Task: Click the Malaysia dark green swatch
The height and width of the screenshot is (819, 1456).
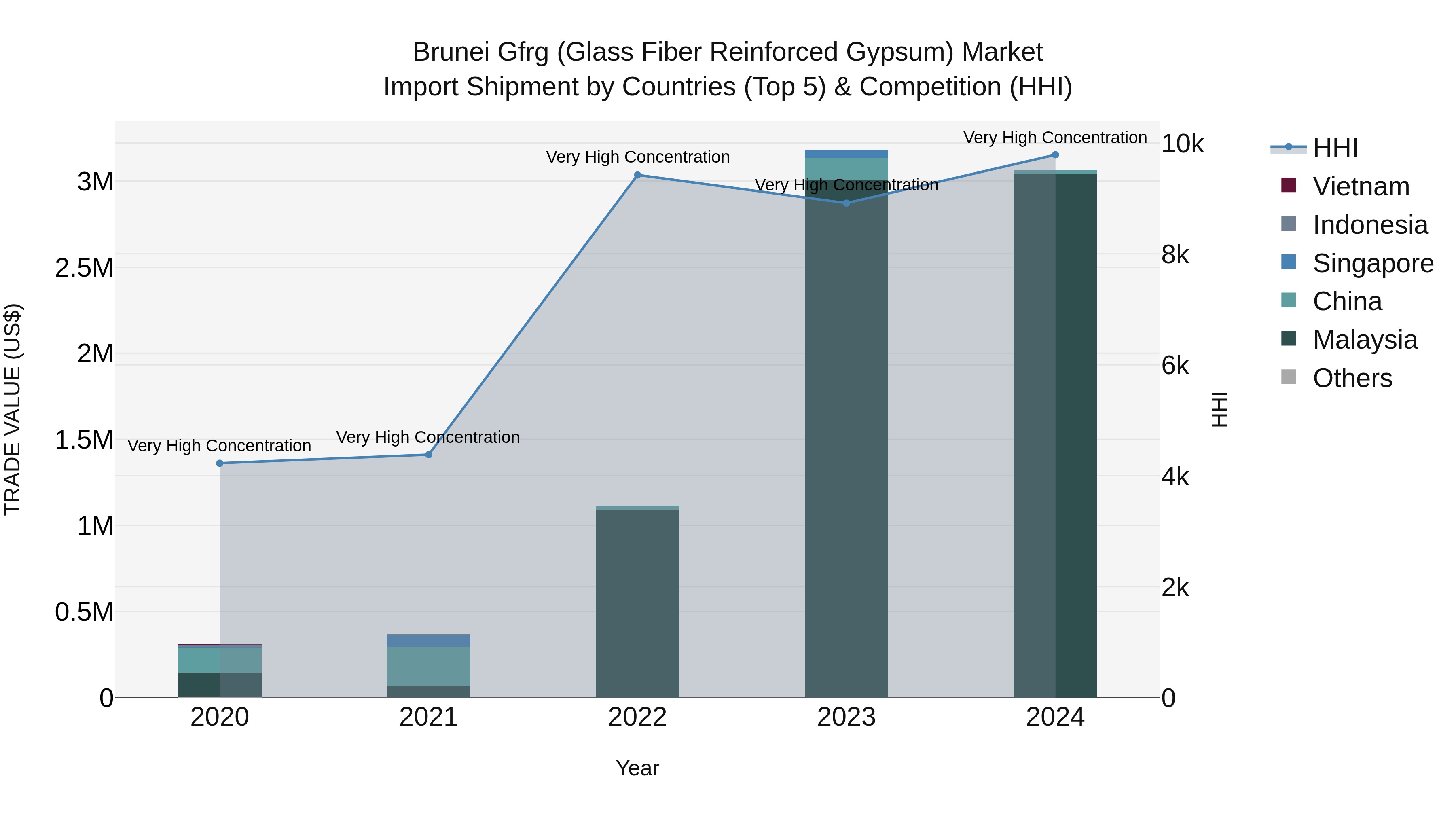Action: [x=1289, y=339]
